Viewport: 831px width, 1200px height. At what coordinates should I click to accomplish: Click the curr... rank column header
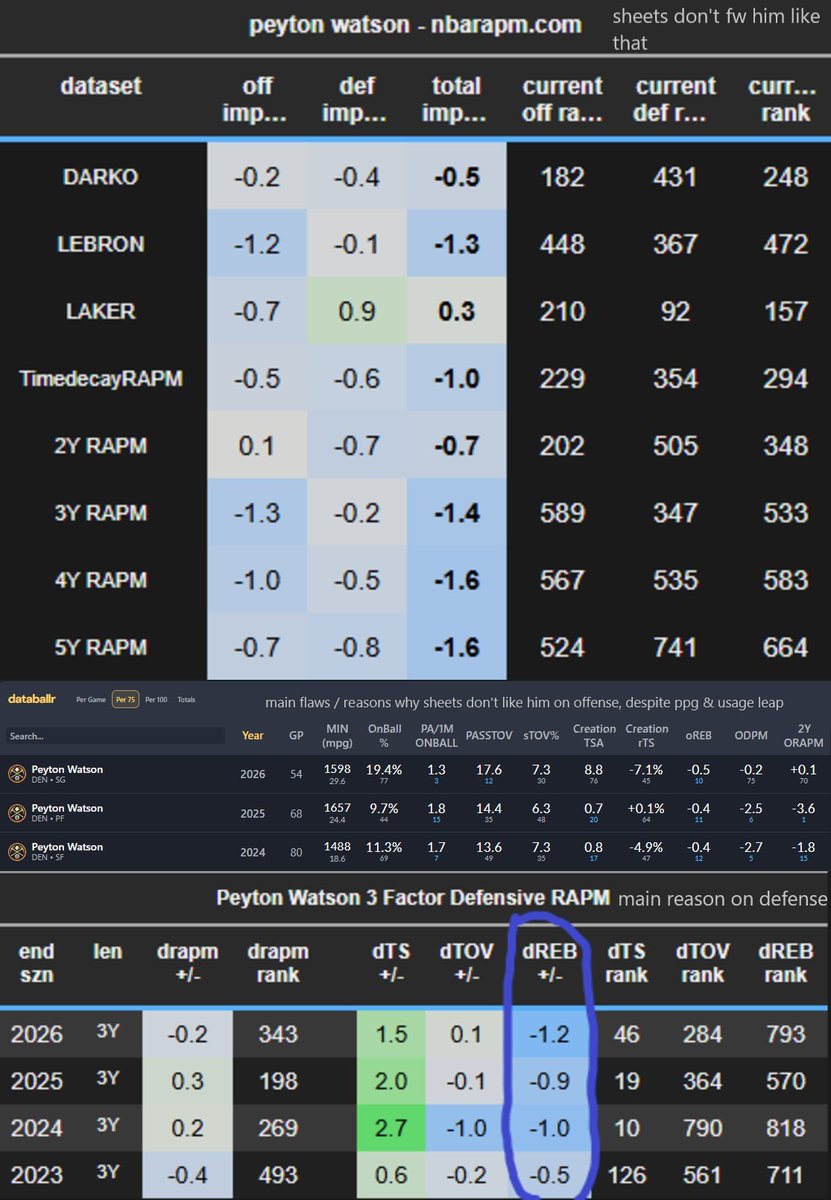785,99
